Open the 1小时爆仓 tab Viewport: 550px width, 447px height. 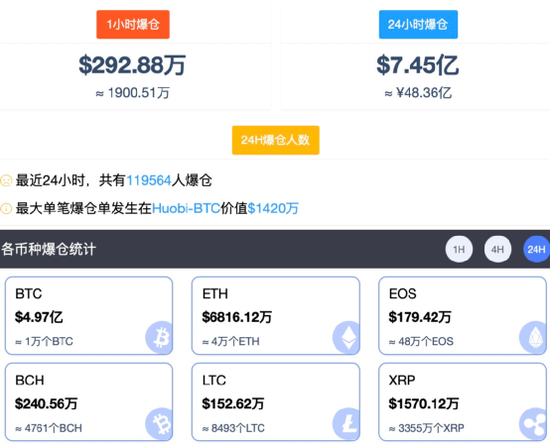coord(133,25)
